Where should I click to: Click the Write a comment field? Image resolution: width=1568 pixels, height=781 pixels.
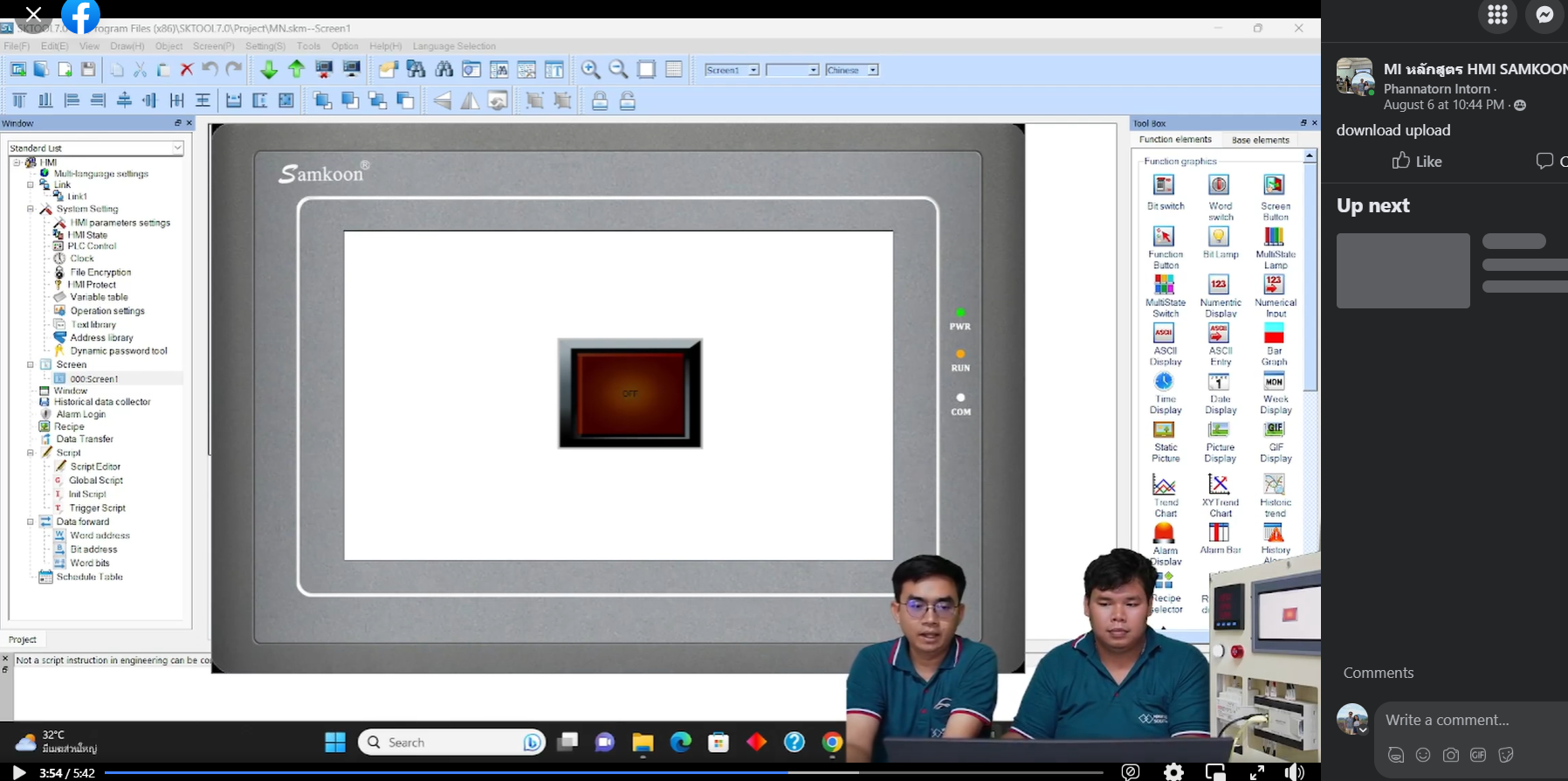tap(1471, 720)
